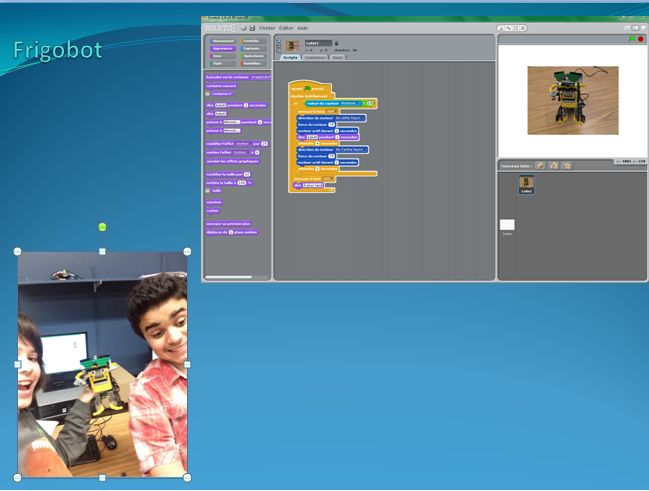Click the 'montrer' palette block
This screenshot has width=649, height=491.
click(x=214, y=202)
